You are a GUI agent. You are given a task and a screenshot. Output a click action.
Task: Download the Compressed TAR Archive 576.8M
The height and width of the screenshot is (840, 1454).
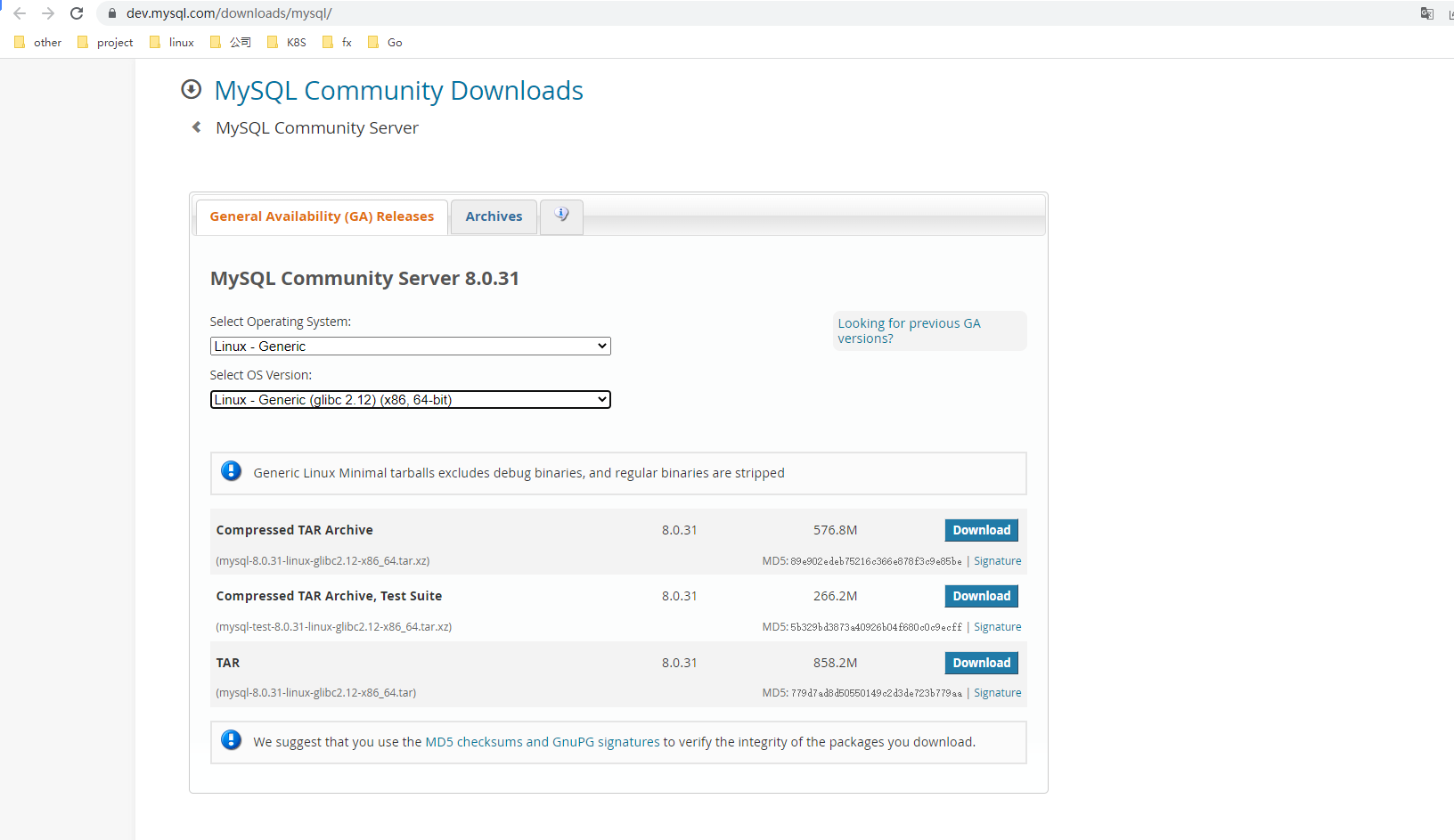981,530
